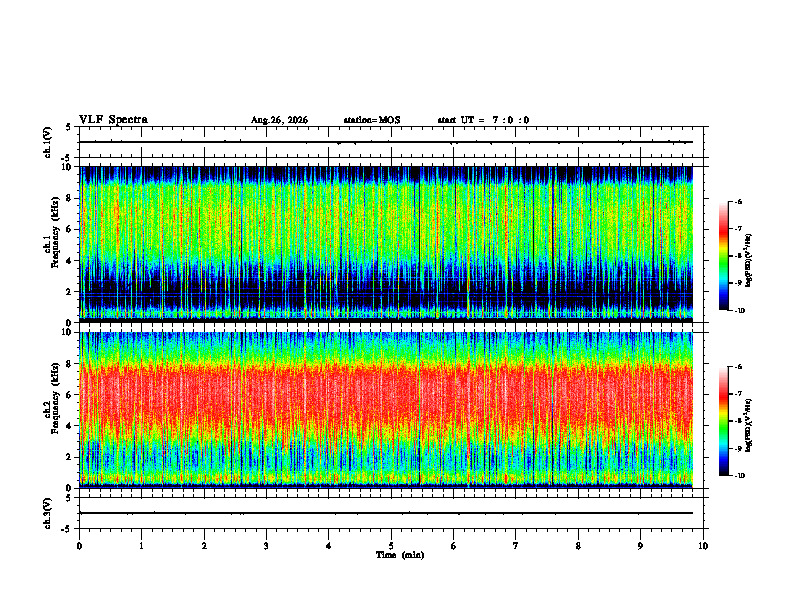Click the ch.2 frequency axis "6" tick label
This screenshot has width=792, height=612.
tap(69, 395)
